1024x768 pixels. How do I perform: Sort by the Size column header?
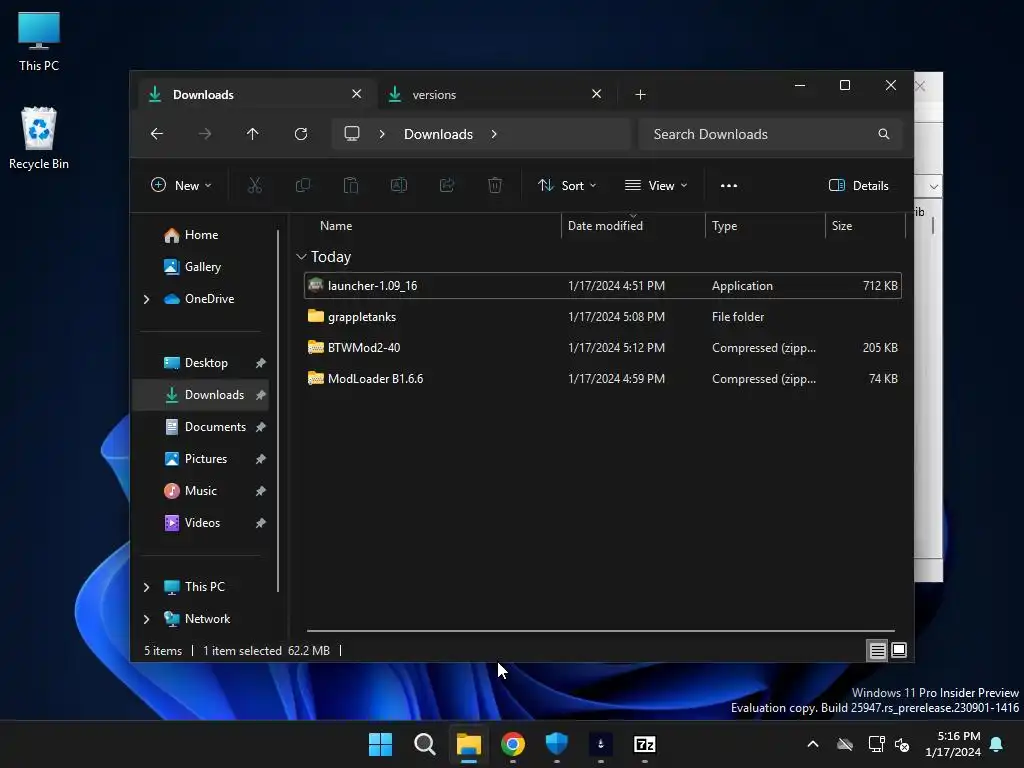coord(865,226)
